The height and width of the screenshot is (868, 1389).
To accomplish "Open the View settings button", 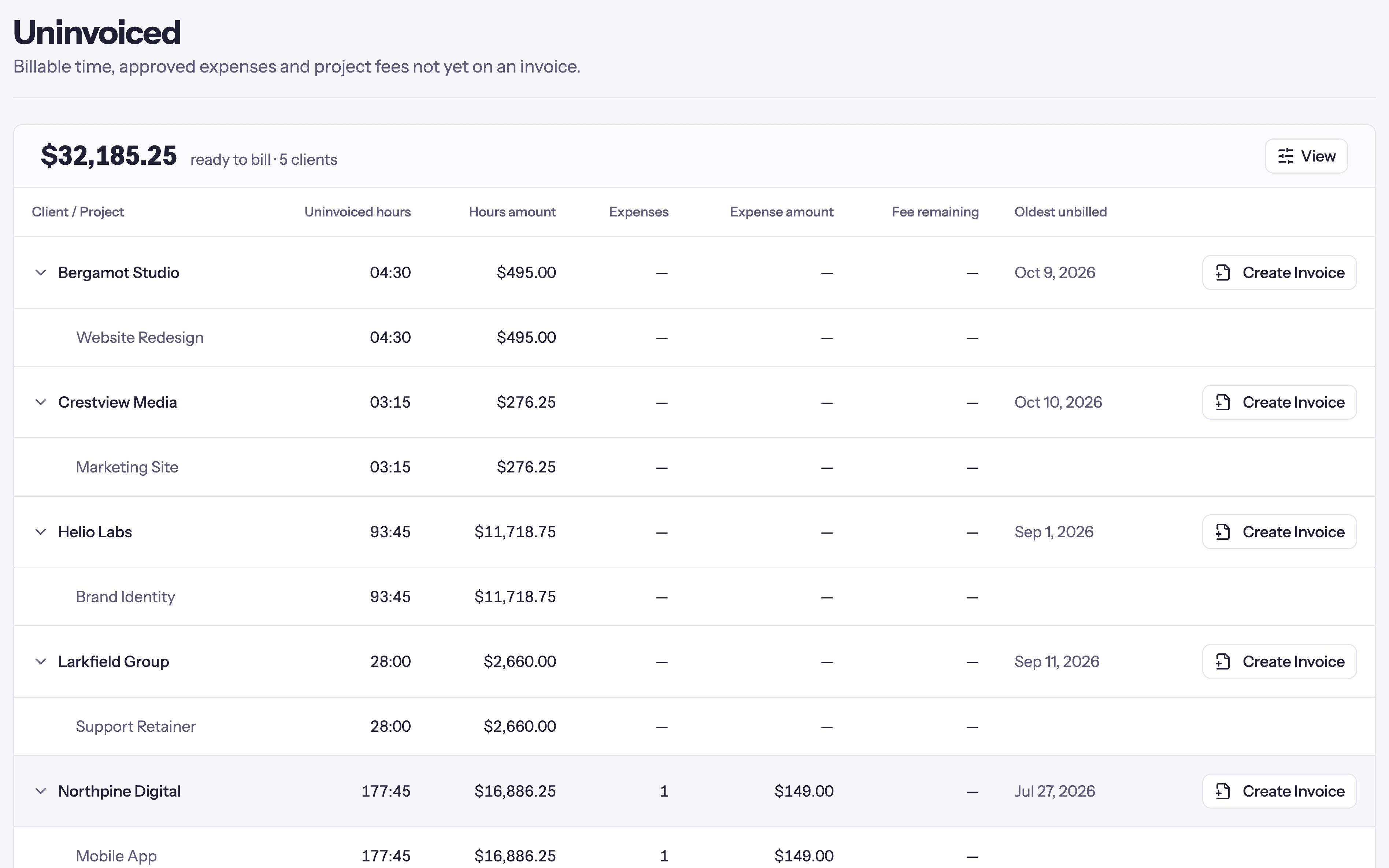I will (x=1306, y=156).
